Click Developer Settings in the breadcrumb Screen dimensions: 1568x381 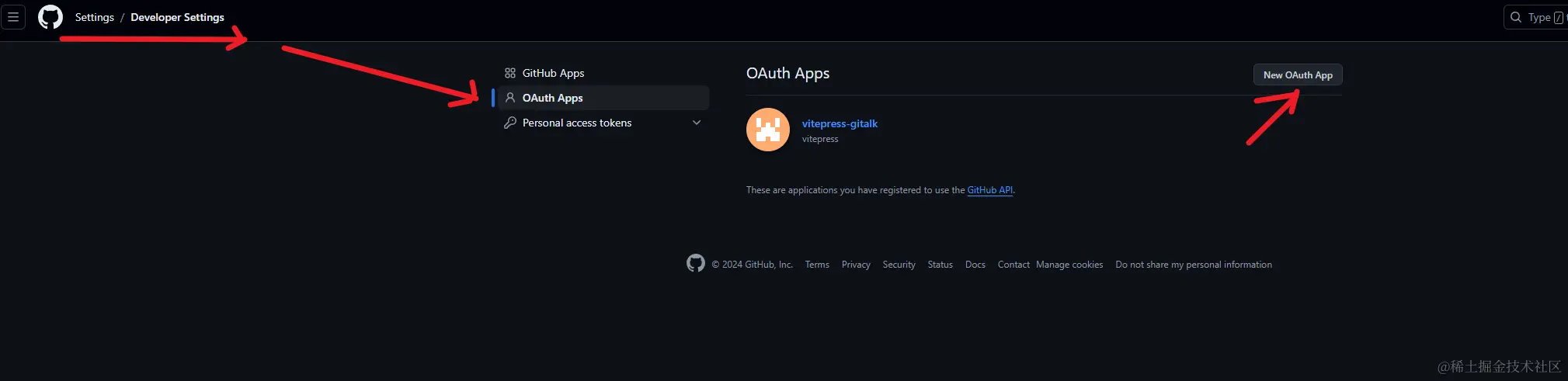tap(177, 17)
